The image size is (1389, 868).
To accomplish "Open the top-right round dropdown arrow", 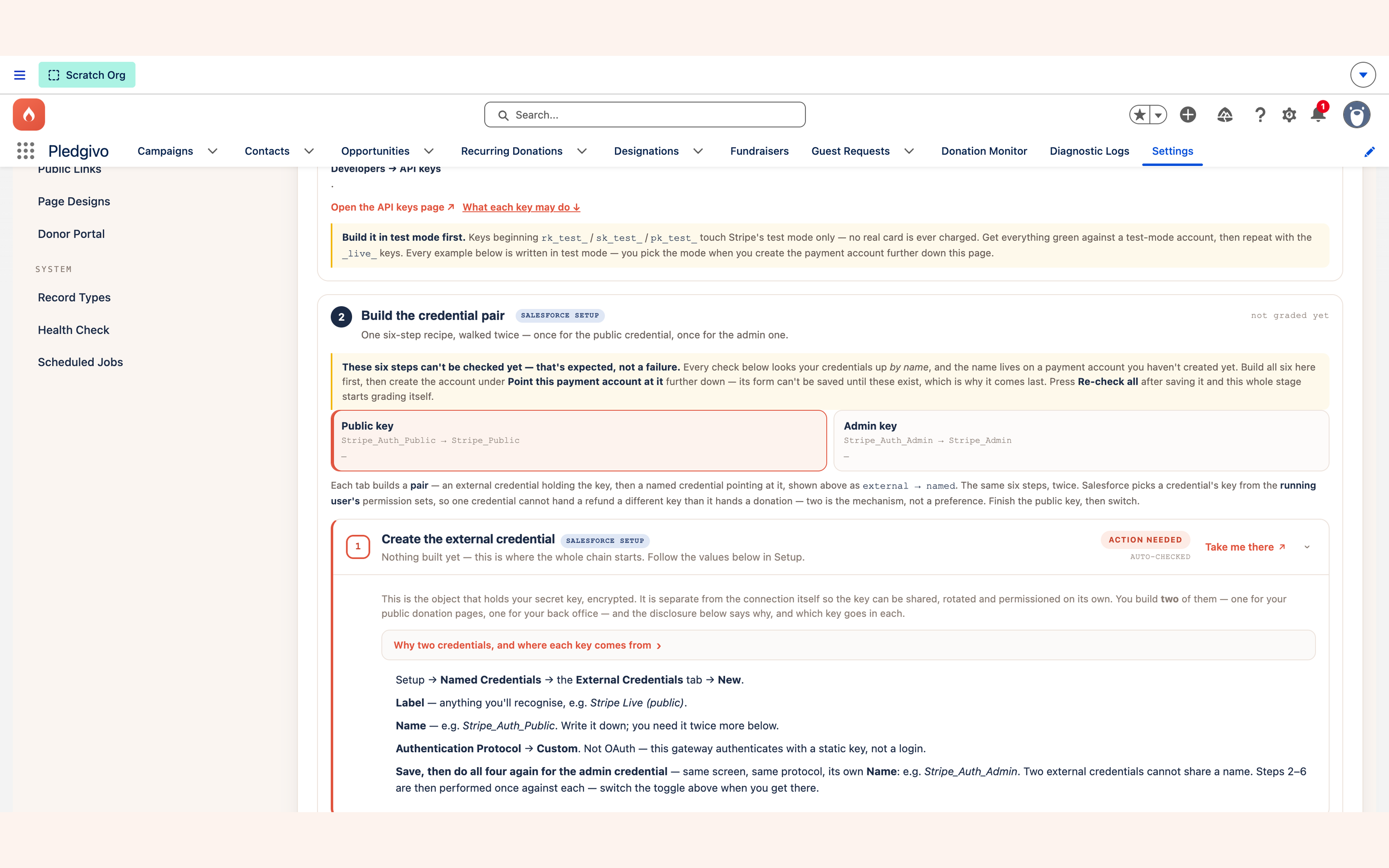I will pyautogui.click(x=1363, y=75).
